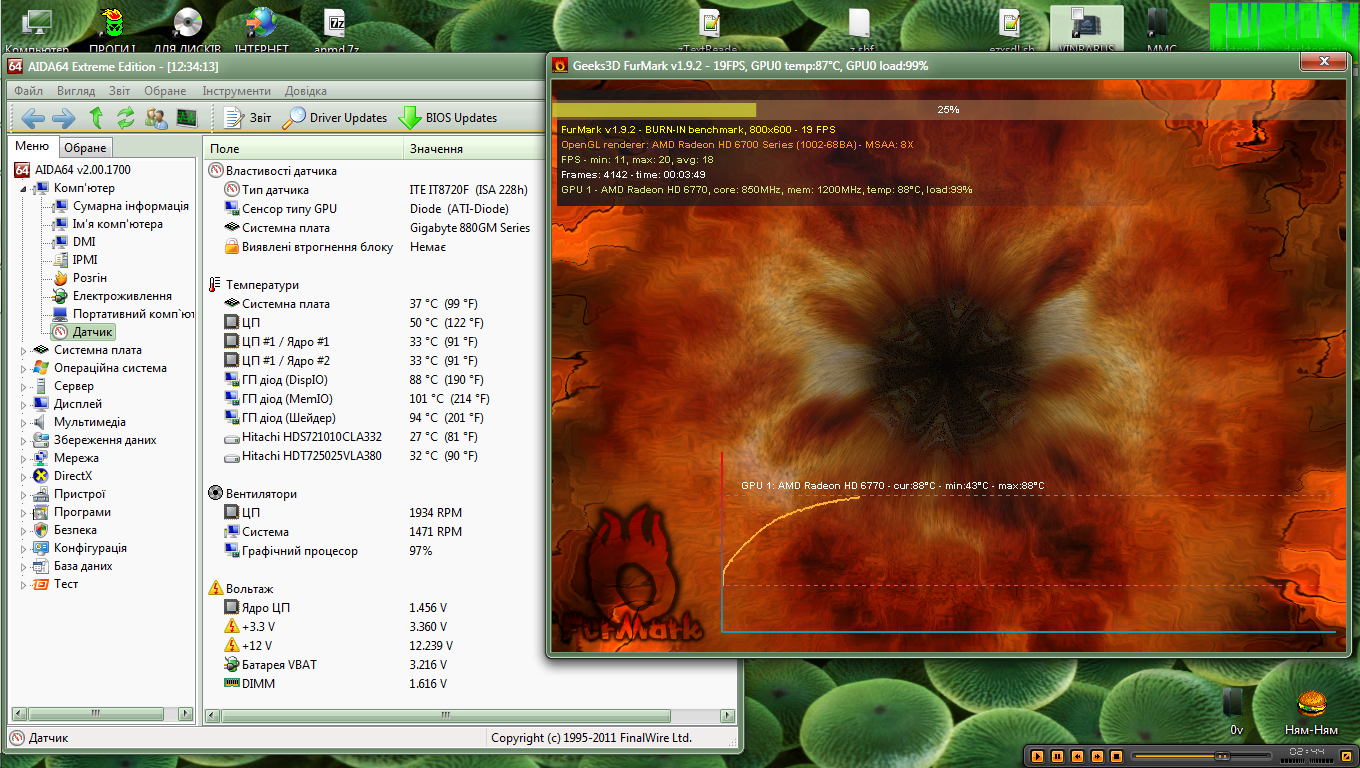Viewport: 1360px width, 768px height.
Task: Open the users icon in AIDA64 toolbar
Action: coord(156,118)
